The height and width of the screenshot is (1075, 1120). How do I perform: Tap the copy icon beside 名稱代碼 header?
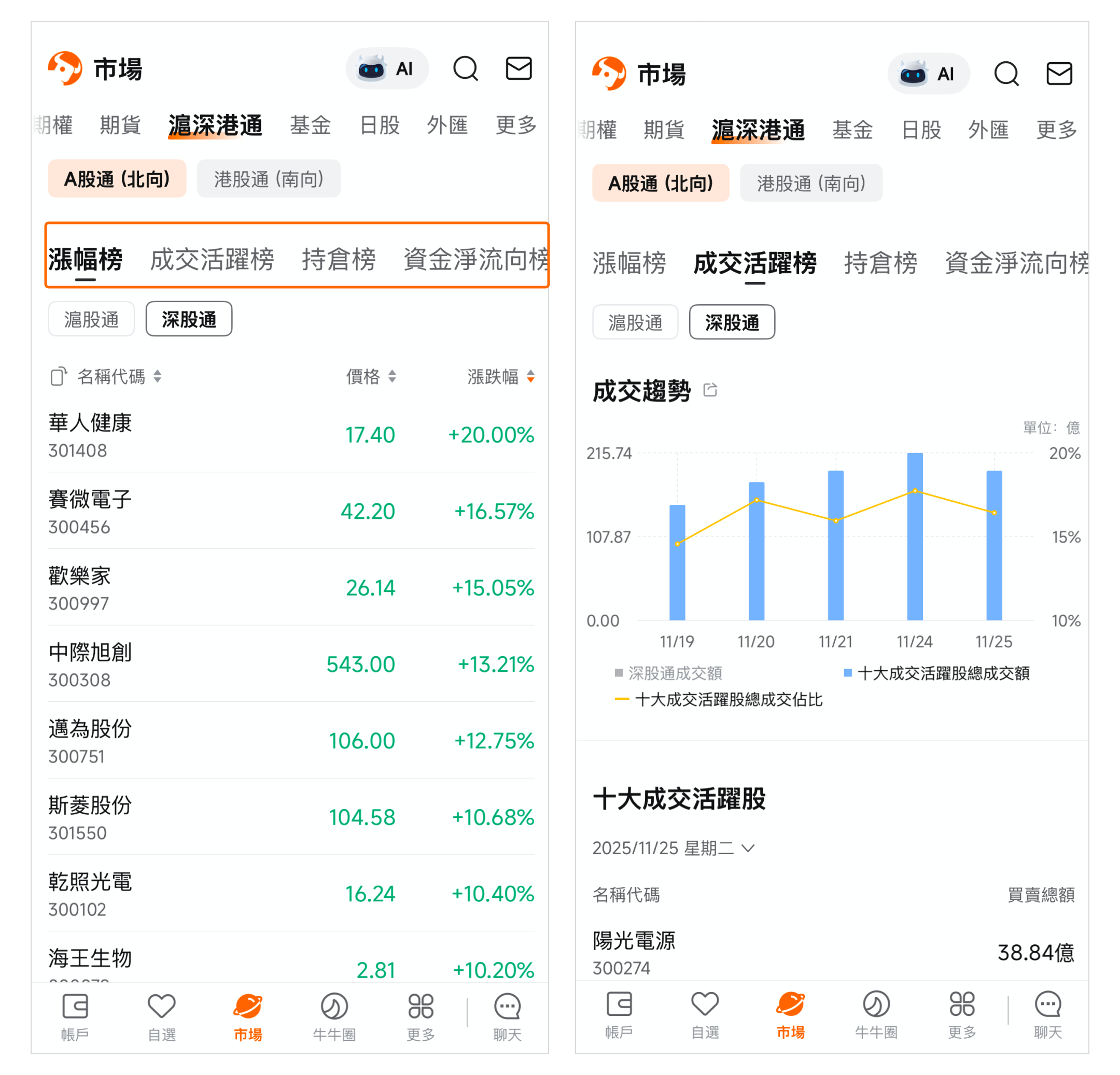[58, 376]
